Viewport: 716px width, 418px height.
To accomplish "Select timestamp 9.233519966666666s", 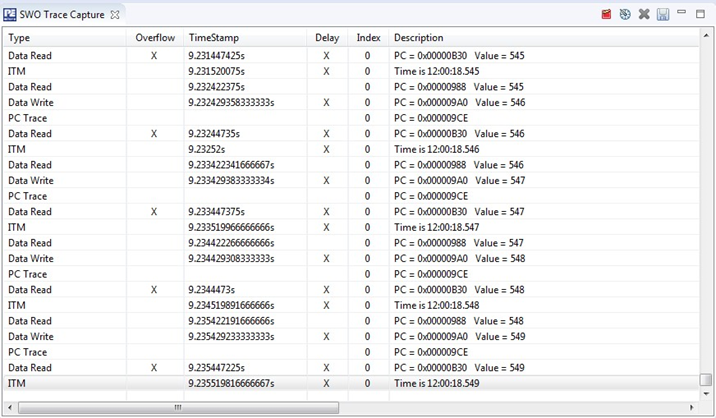I will click(x=231, y=228).
